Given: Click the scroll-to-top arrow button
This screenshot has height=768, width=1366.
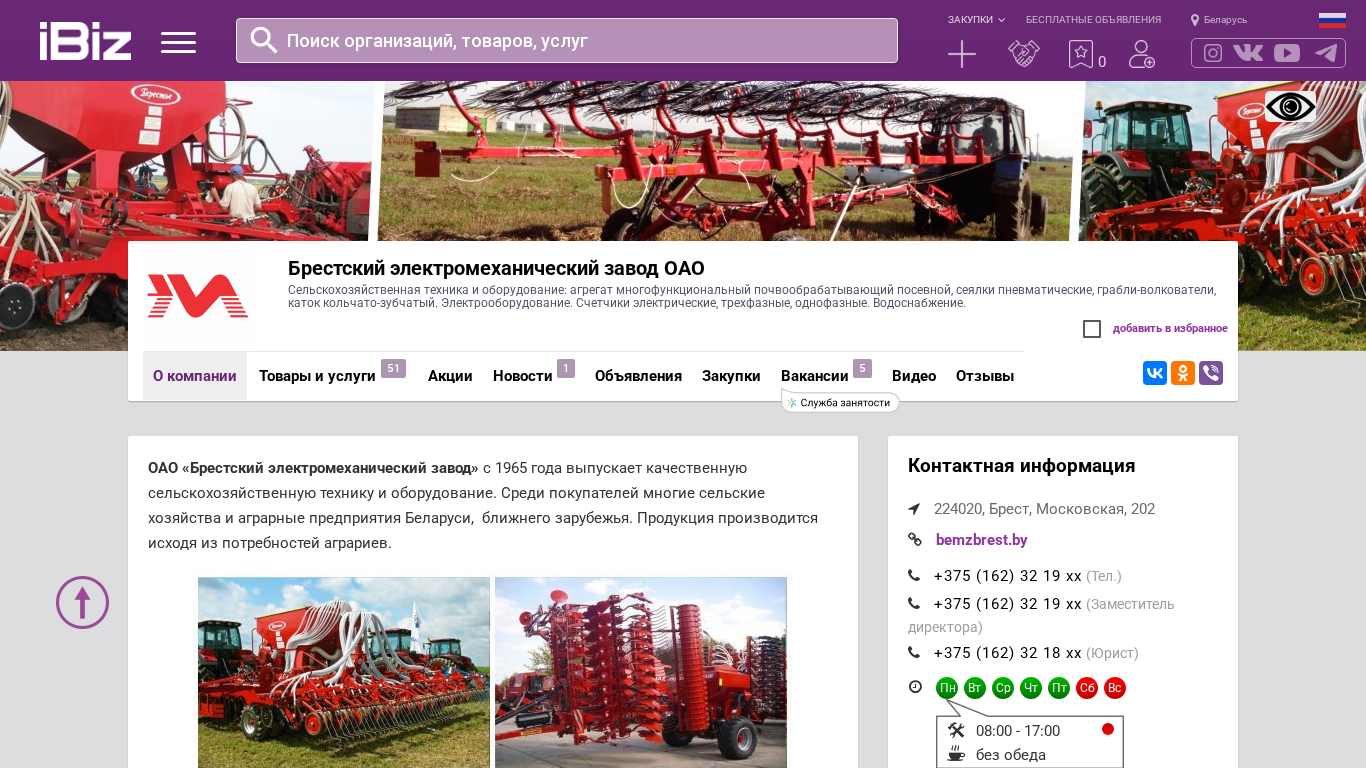Looking at the screenshot, I should coord(82,602).
